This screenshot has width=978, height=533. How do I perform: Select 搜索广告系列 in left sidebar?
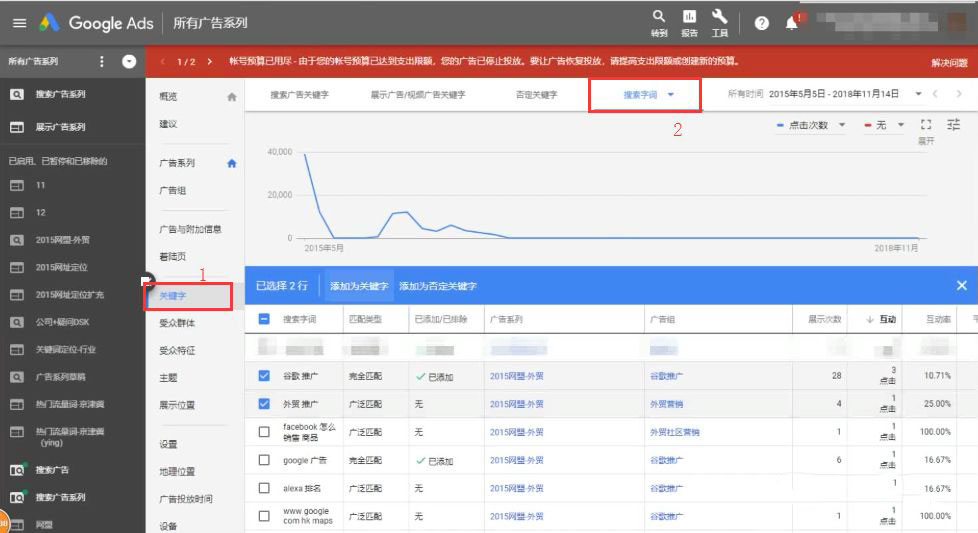[60, 94]
